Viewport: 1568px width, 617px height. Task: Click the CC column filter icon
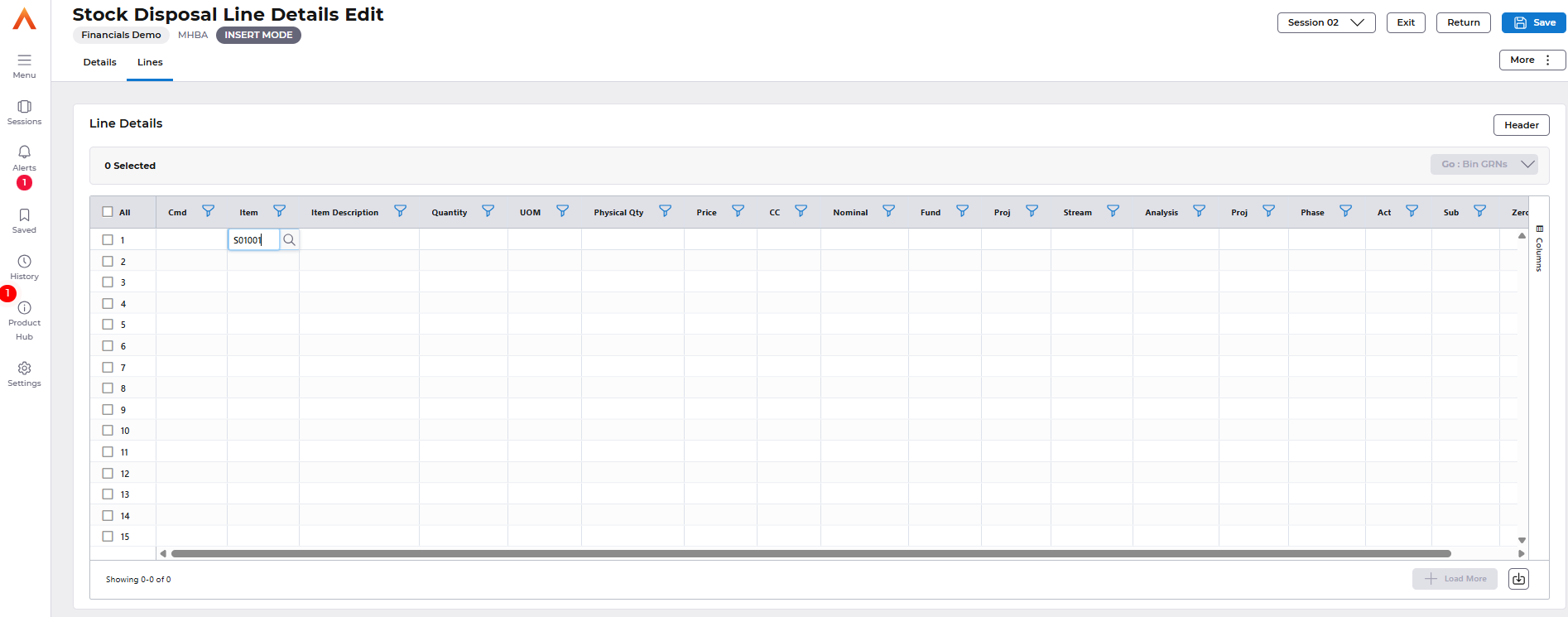pos(801,211)
